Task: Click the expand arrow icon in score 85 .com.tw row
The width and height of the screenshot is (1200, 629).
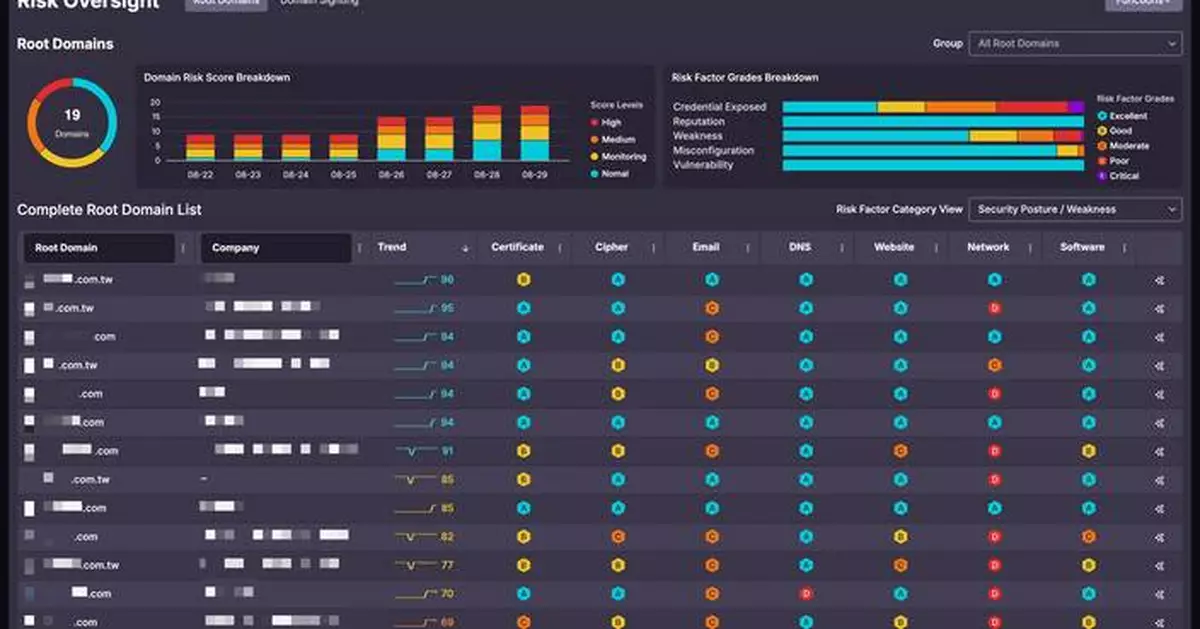Action: point(1160,480)
